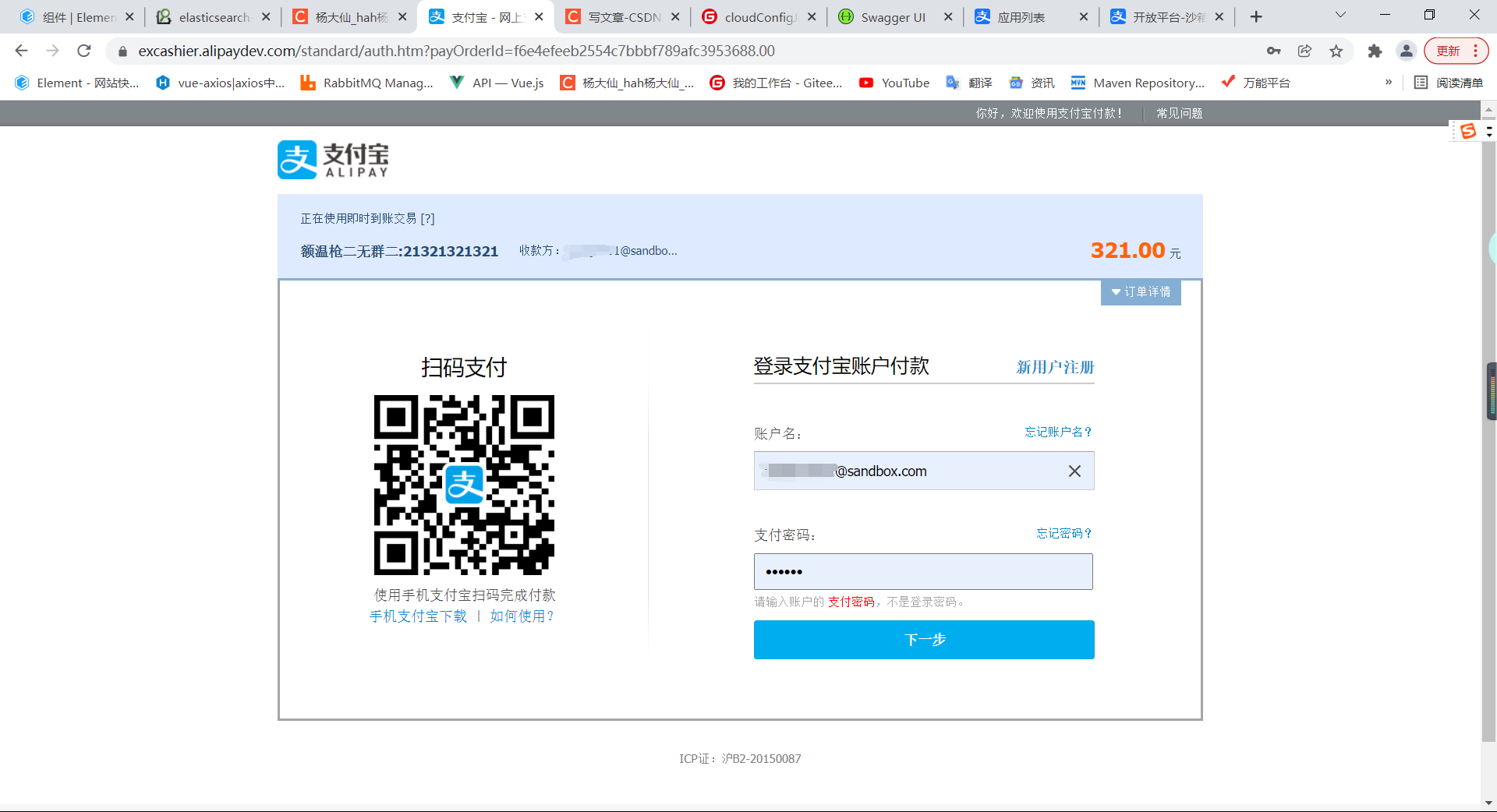
Task: Click 手机支付宝下载 link
Action: tap(418, 616)
